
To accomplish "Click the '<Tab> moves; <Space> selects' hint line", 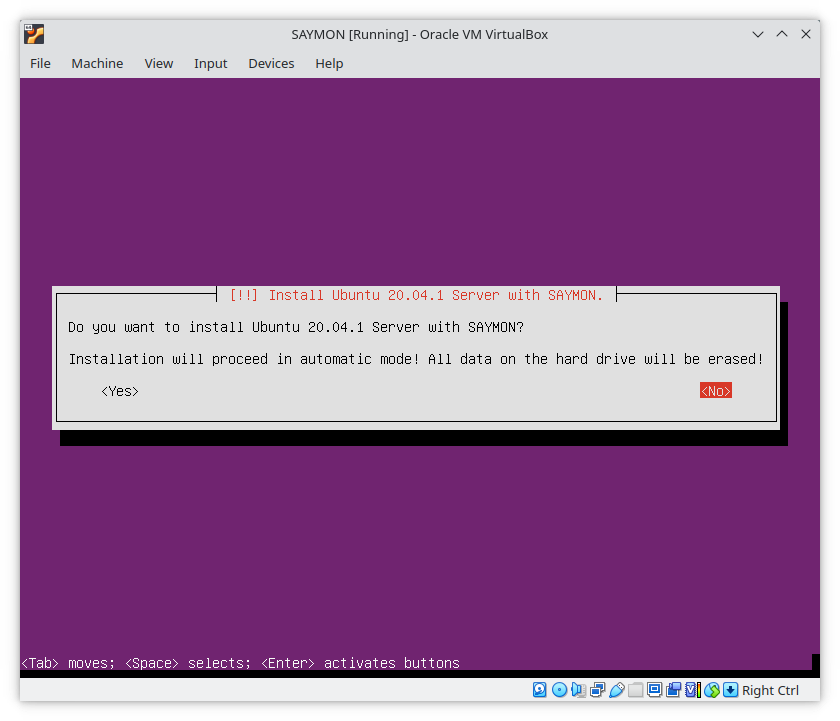I will click(241, 663).
